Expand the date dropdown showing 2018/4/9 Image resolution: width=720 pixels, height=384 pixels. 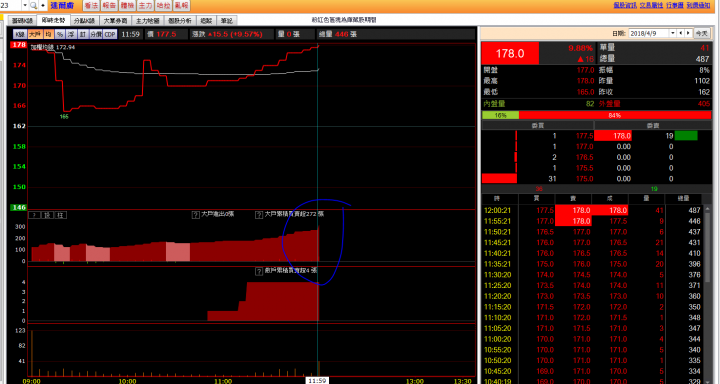click(x=673, y=34)
